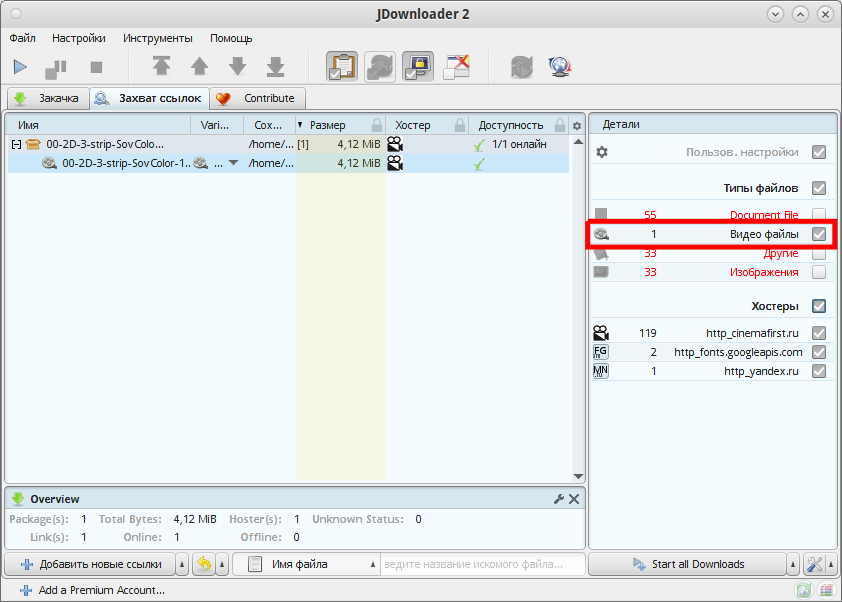Start downloads with the play icon
The height and width of the screenshot is (602, 842).
click(x=20, y=67)
